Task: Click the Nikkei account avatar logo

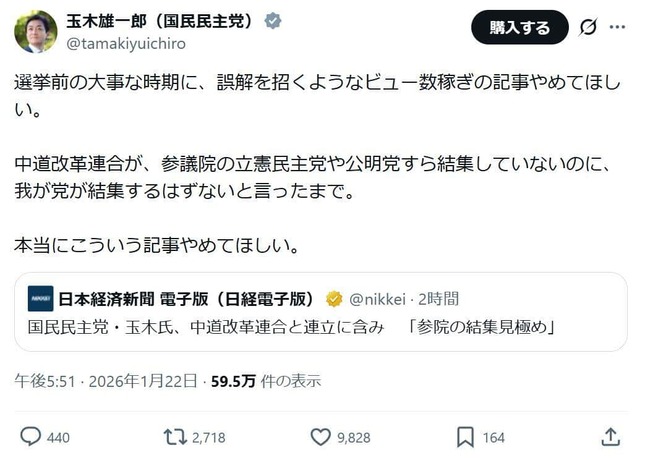Action: point(41,299)
